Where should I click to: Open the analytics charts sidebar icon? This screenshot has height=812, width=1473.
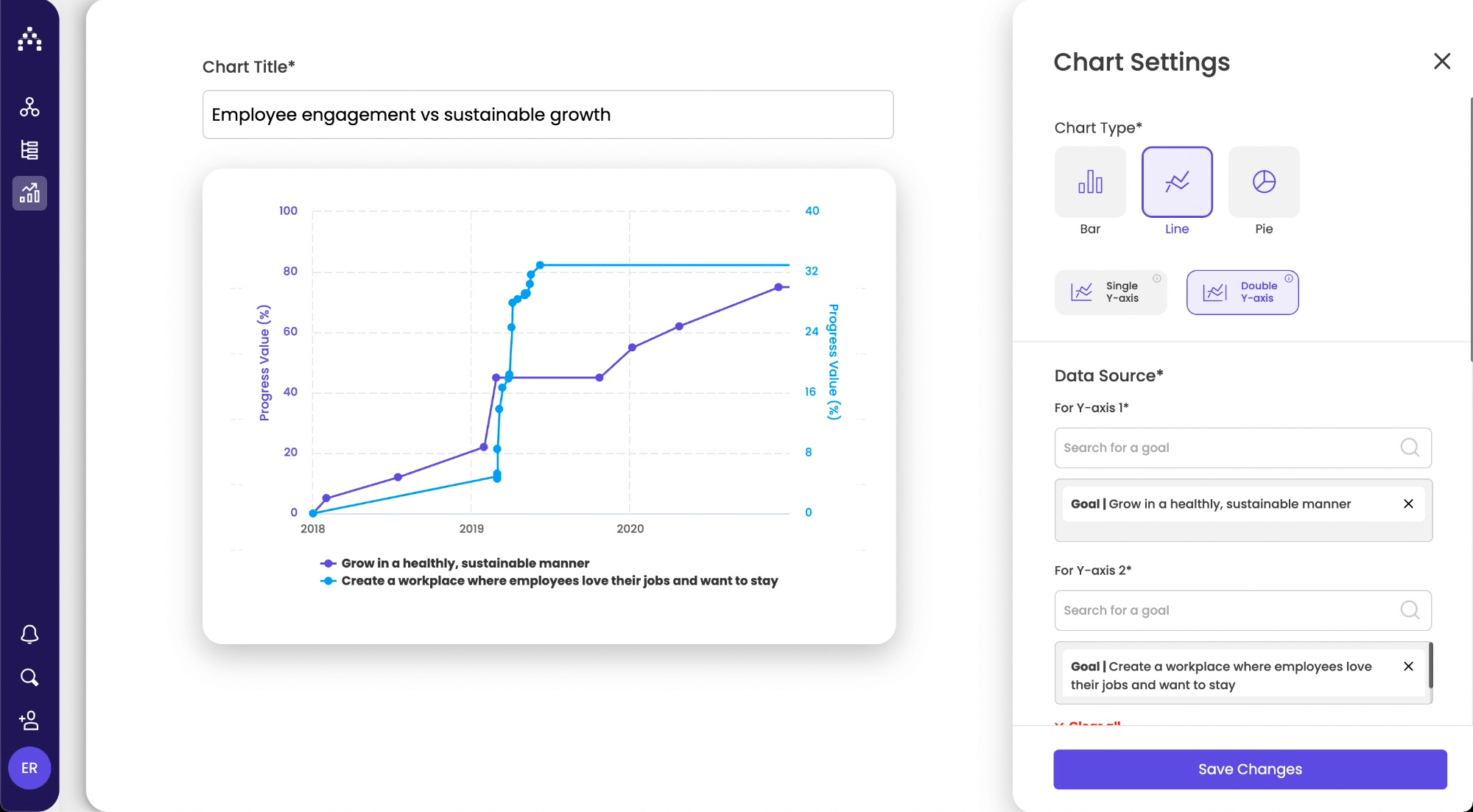click(29, 193)
